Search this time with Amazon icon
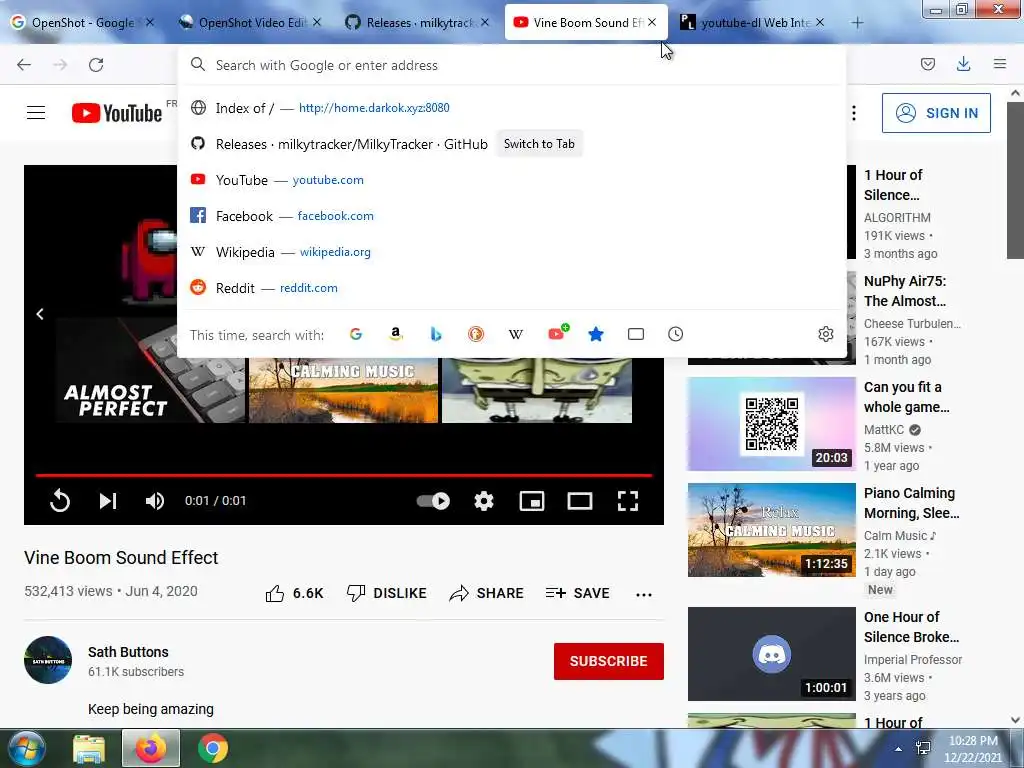 coord(396,334)
